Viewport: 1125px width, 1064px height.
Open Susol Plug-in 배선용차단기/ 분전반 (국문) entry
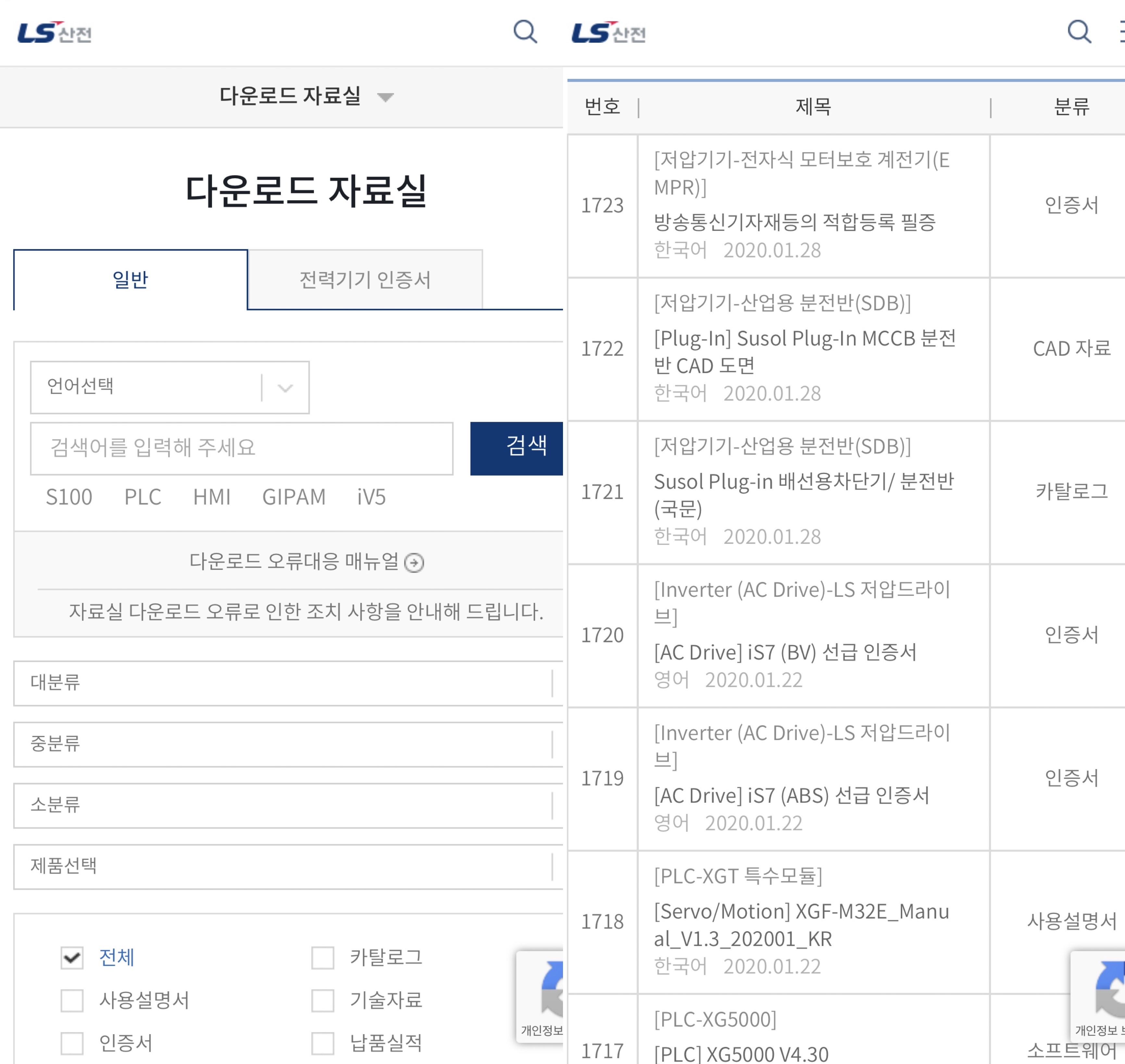click(x=804, y=495)
